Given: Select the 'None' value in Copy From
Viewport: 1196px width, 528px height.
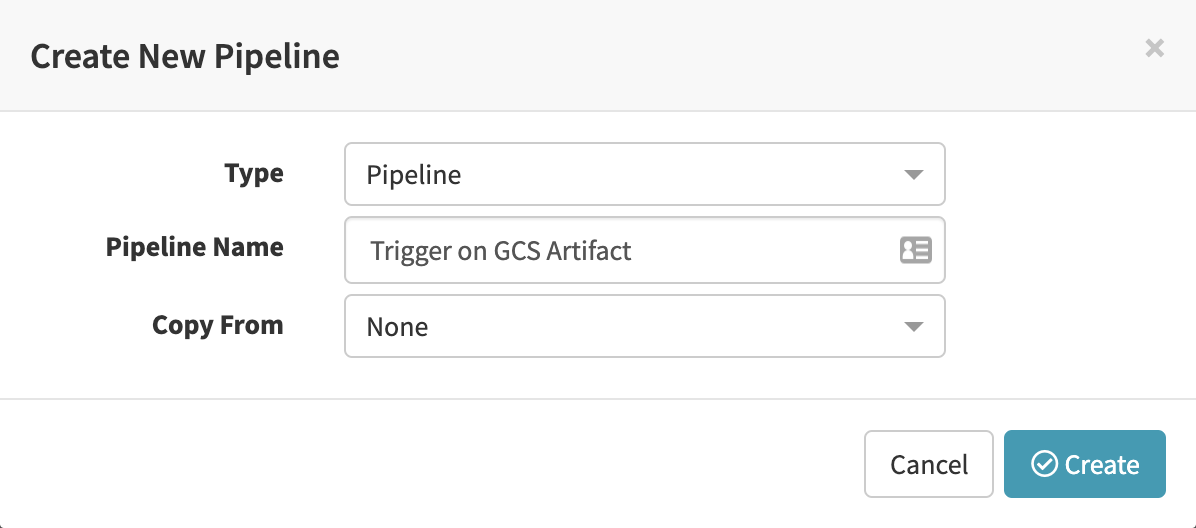Looking at the screenshot, I should [x=397, y=327].
